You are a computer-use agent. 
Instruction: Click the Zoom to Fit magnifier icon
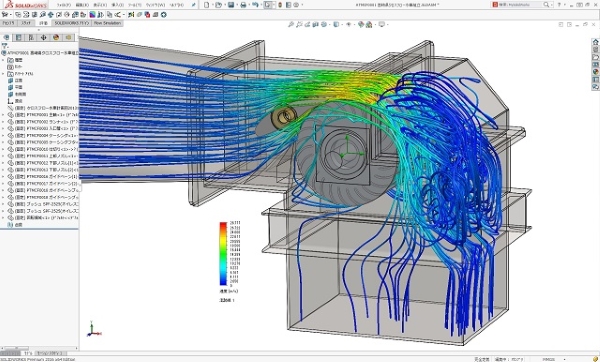click(291, 24)
